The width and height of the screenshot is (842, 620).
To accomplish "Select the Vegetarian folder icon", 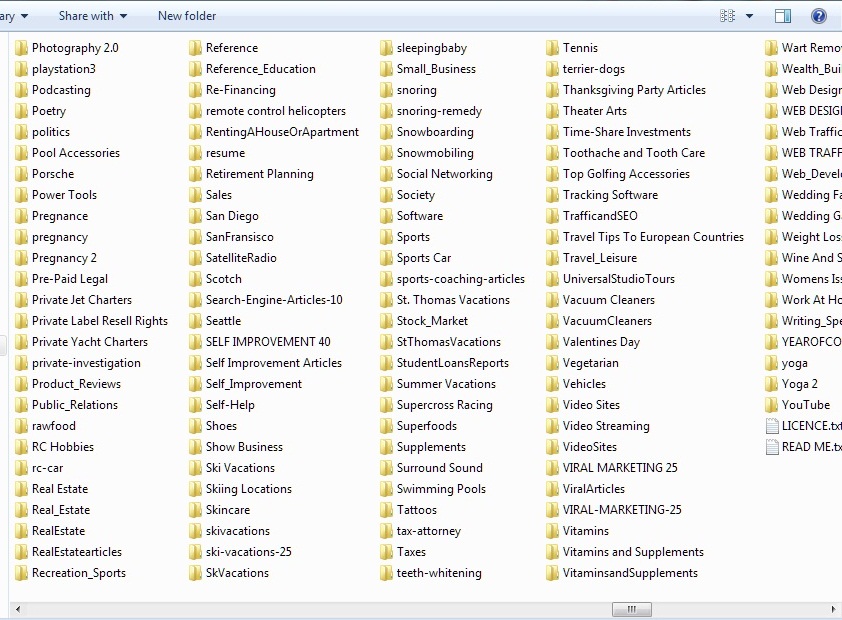I will 552,363.
